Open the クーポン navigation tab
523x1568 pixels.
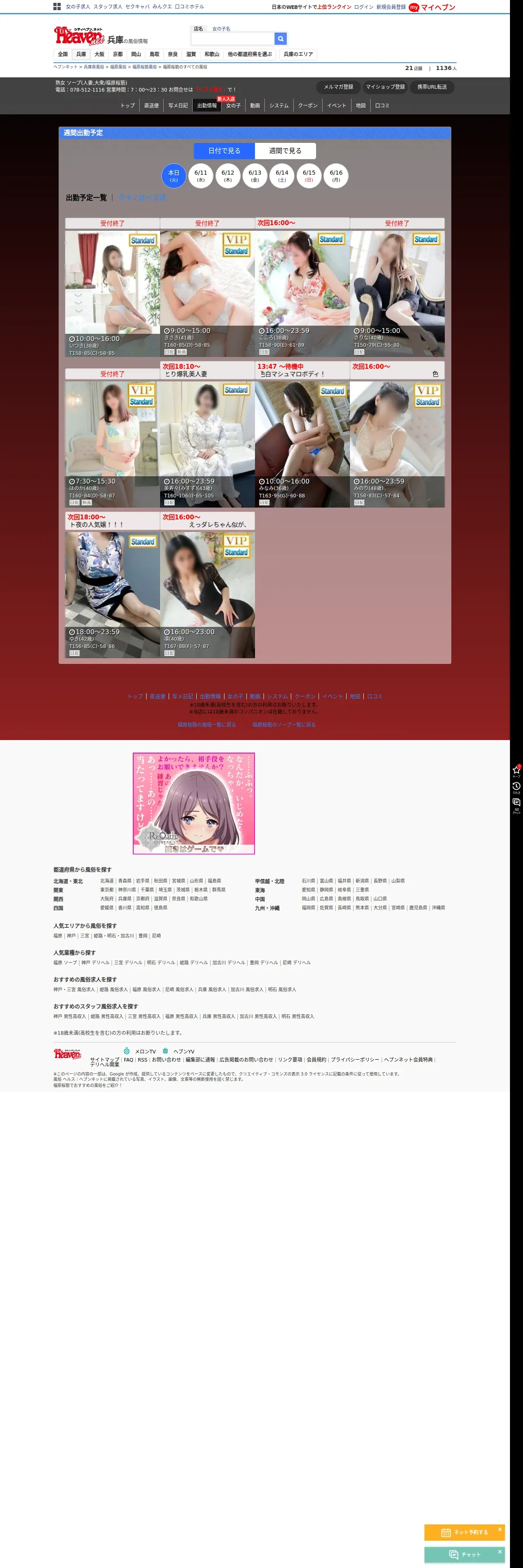click(308, 105)
